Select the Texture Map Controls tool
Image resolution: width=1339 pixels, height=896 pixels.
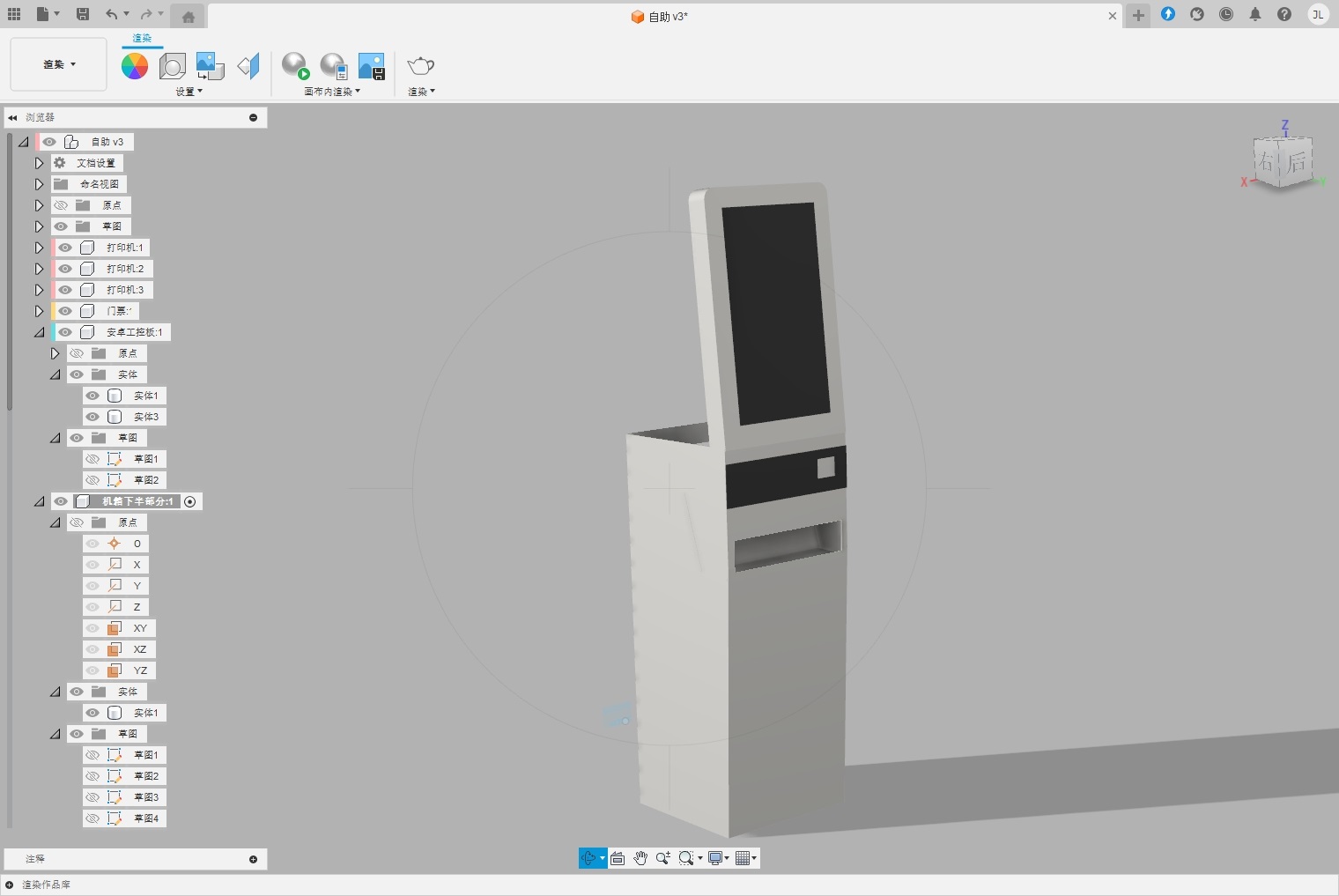[x=248, y=66]
